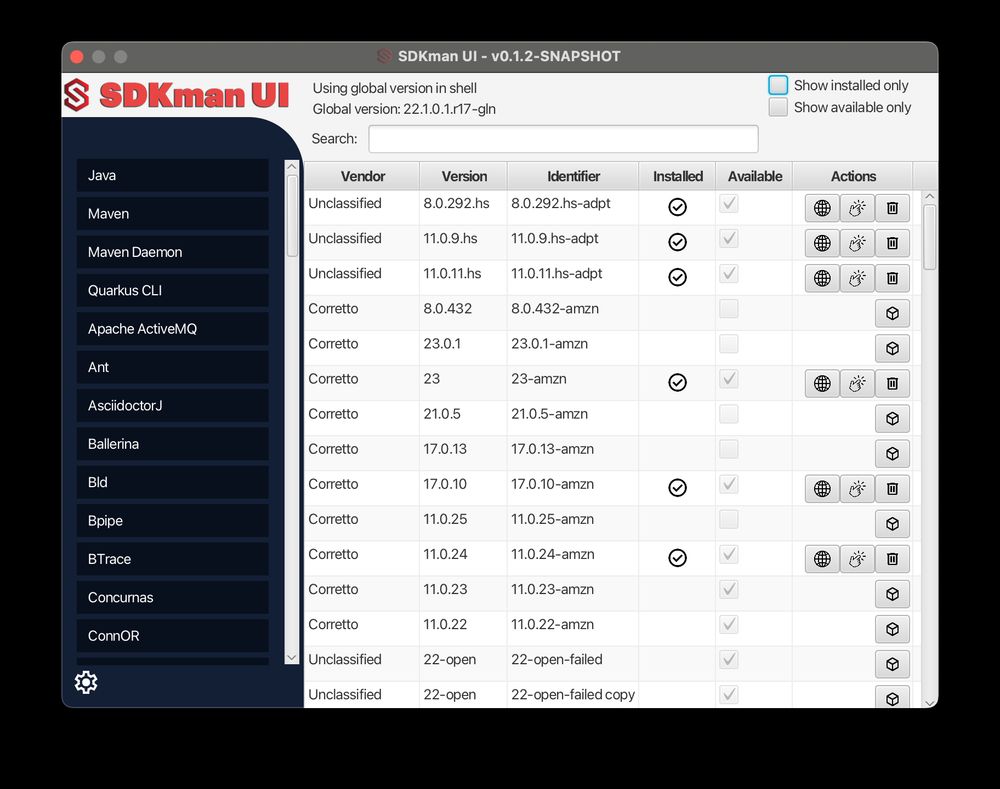Screen dimensions: 1000x789
Task: Sort table by Available column header
Action: tap(754, 176)
